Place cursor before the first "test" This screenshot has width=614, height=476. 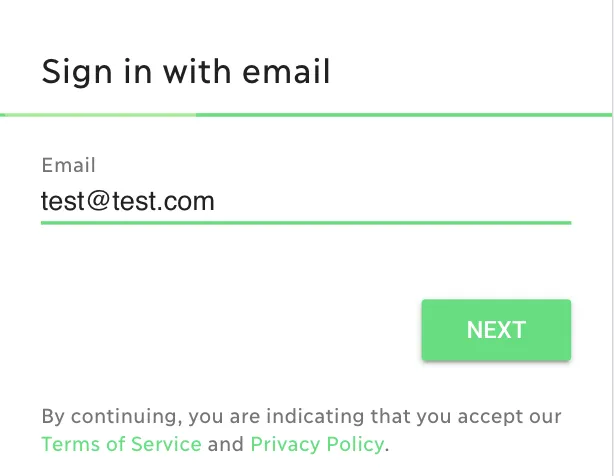click(42, 202)
